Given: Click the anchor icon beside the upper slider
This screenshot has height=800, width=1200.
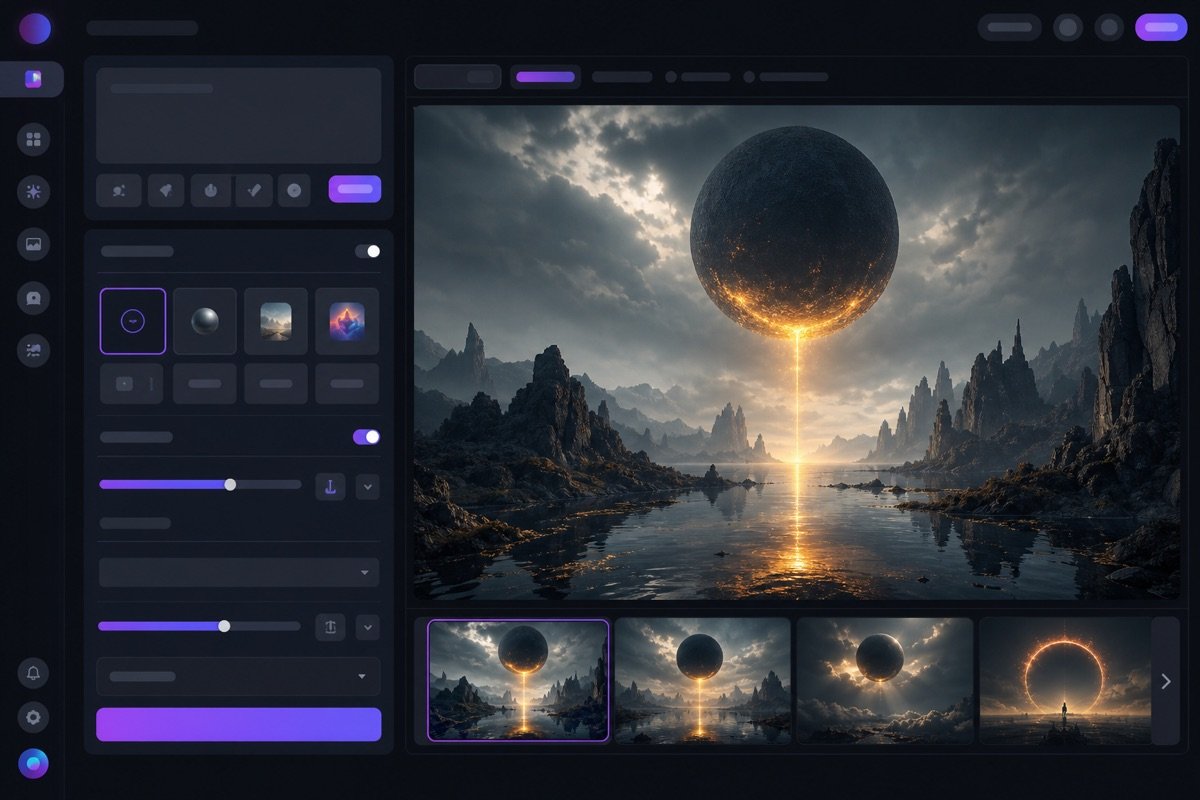Looking at the screenshot, I should (x=330, y=487).
